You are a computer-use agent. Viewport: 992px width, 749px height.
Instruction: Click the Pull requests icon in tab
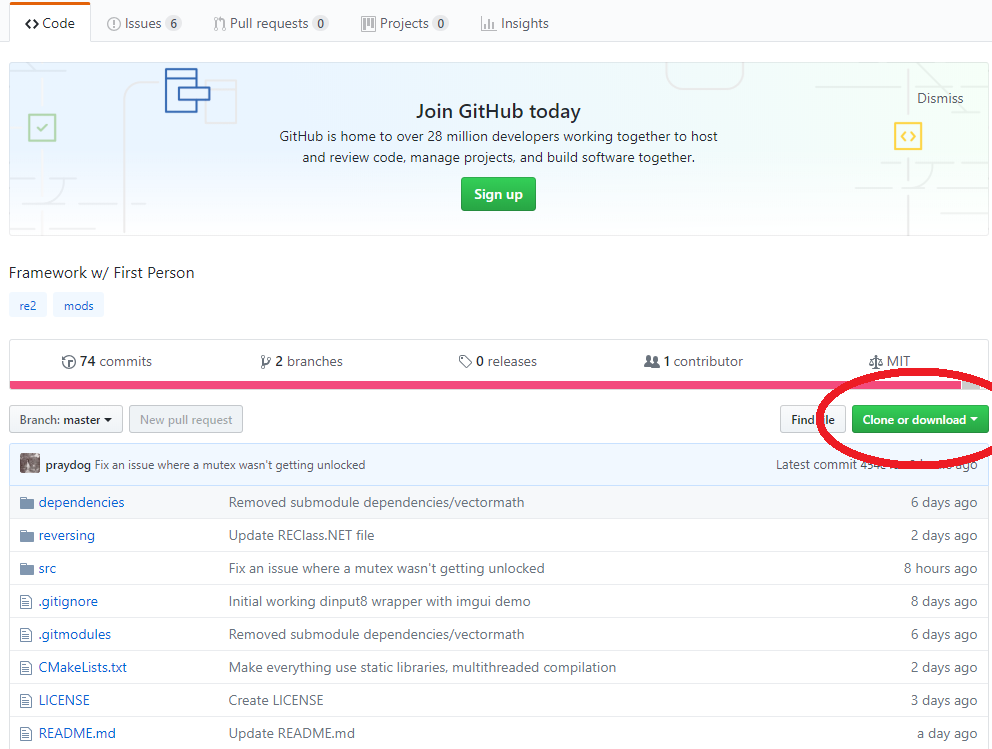coord(219,24)
